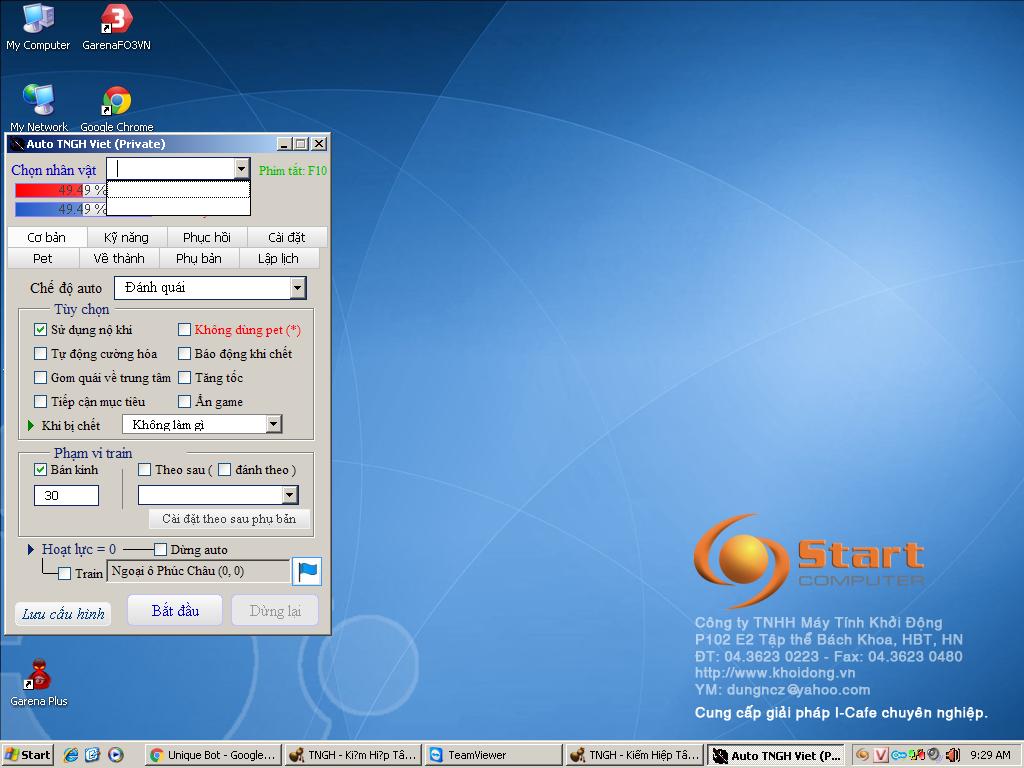Image resolution: width=1024 pixels, height=768 pixels.
Task: Click the Bán kính radius input field
Action: pos(66,496)
